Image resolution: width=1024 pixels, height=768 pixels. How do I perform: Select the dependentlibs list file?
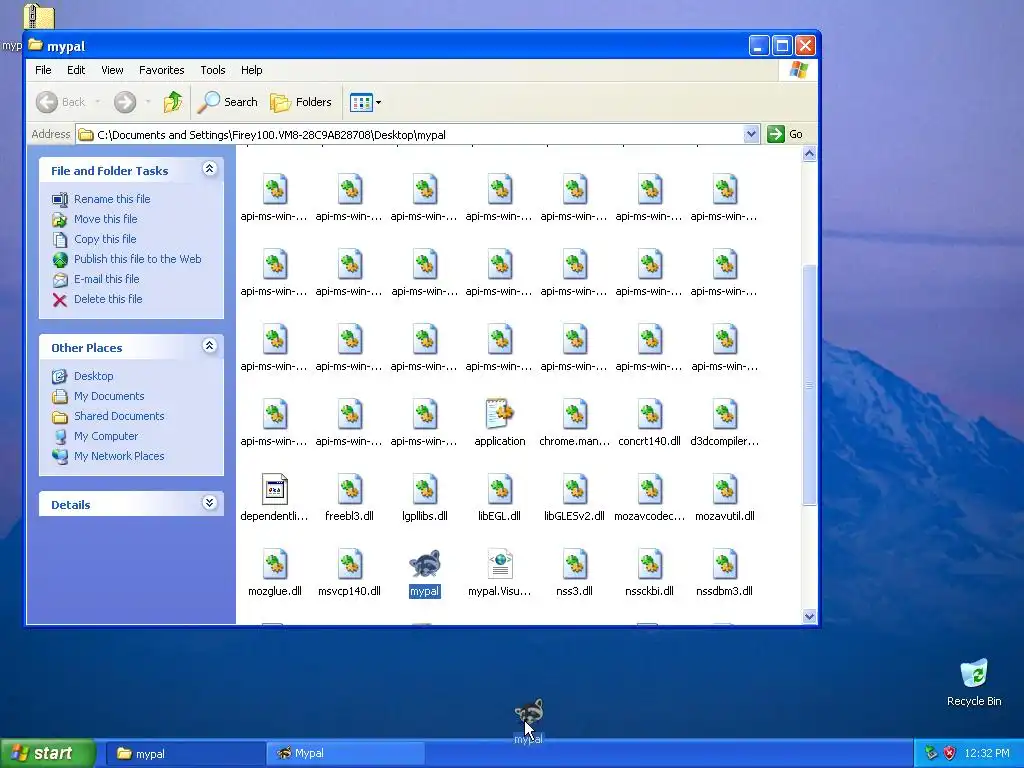tap(274, 497)
